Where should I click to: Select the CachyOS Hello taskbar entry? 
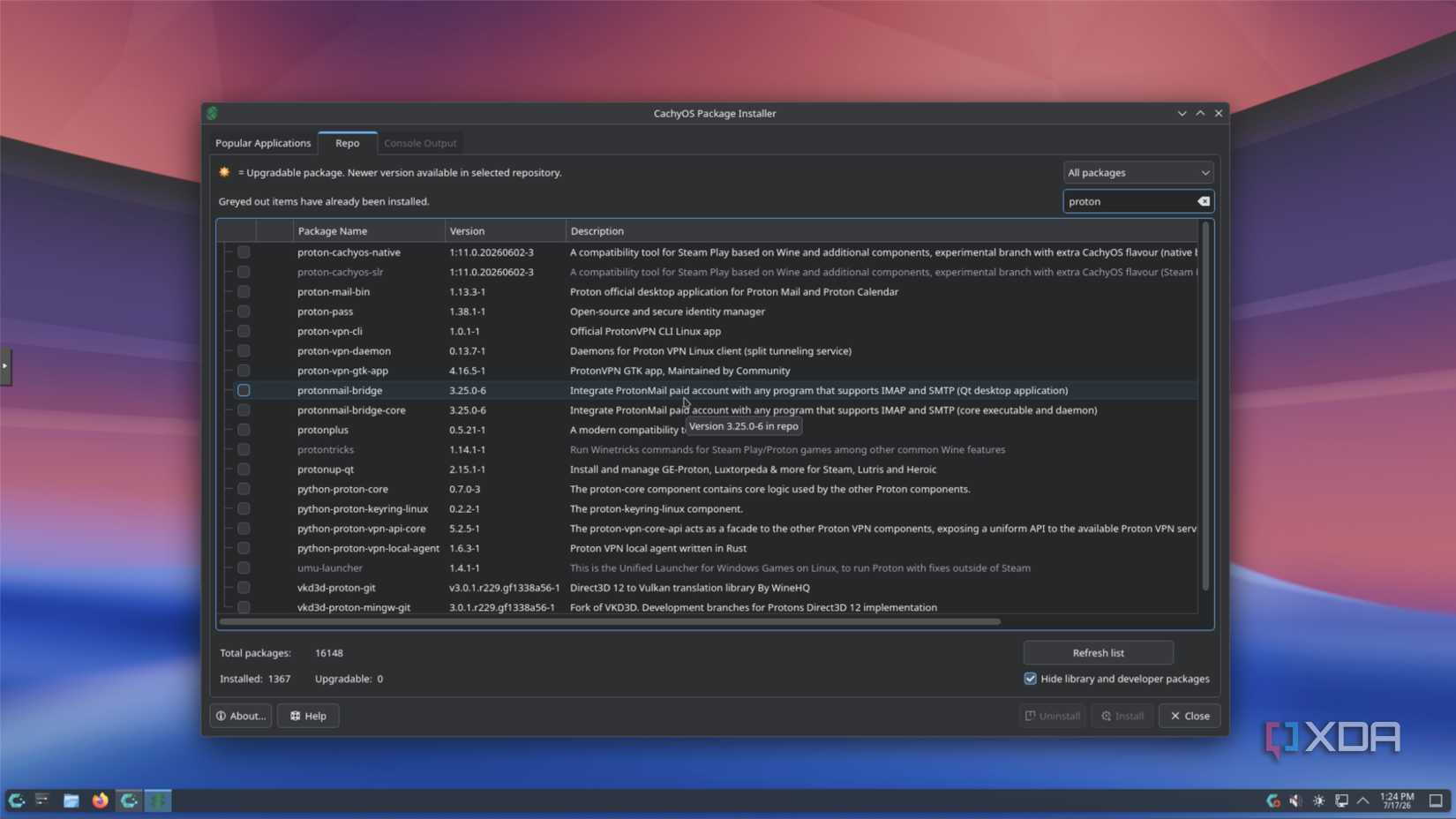coord(129,800)
